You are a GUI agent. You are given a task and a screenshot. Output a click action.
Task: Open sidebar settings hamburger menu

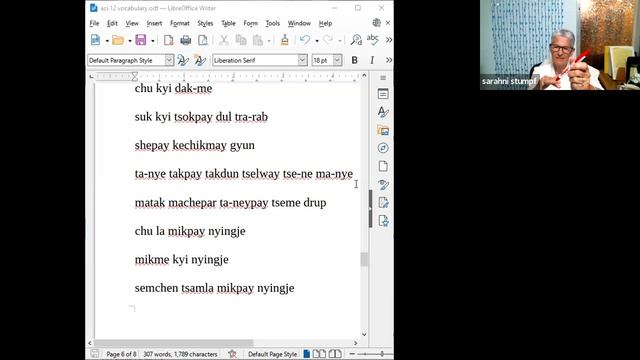coord(383,78)
